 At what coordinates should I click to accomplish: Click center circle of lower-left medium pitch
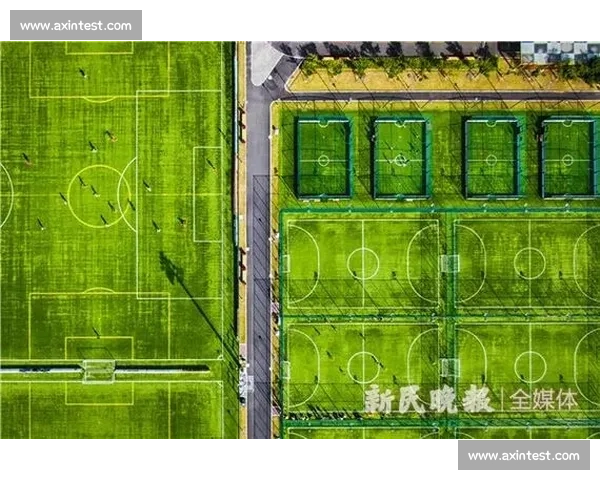(x=362, y=367)
